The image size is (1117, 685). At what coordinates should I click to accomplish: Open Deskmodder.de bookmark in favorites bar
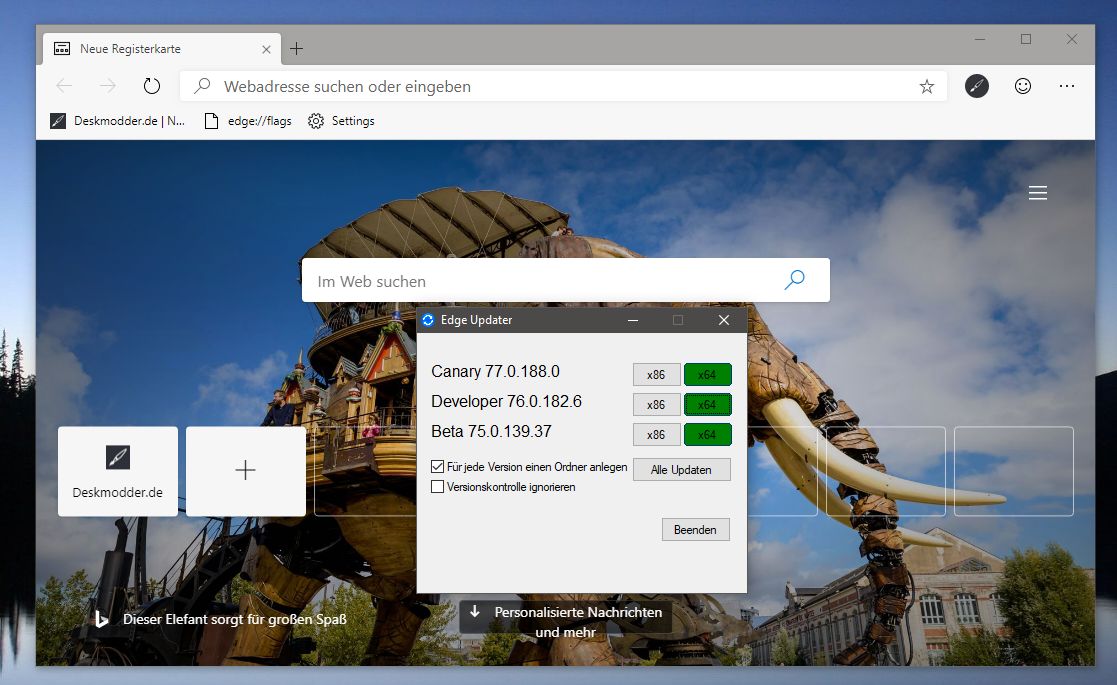(118, 121)
